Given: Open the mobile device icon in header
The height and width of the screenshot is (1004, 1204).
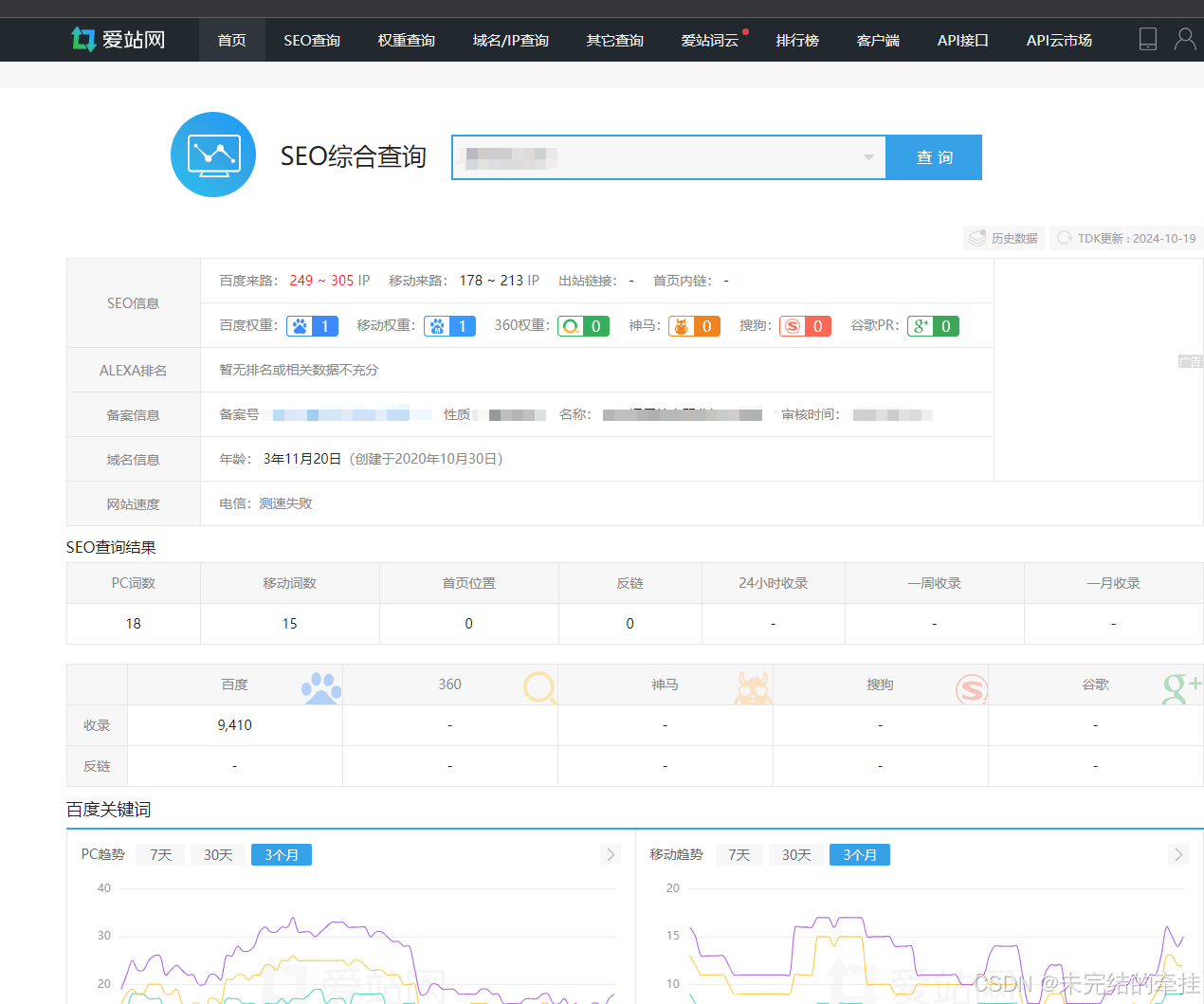Looking at the screenshot, I should tap(1147, 39).
